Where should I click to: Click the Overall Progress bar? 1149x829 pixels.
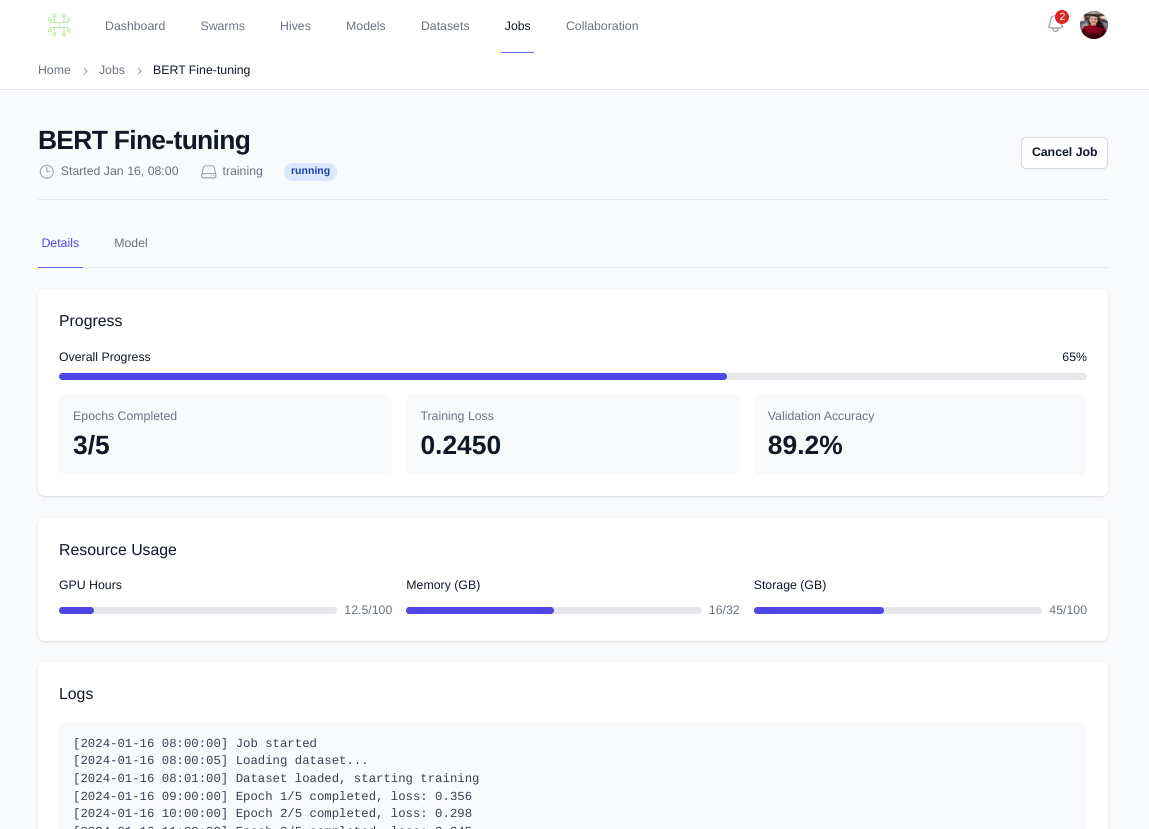[572, 377]
